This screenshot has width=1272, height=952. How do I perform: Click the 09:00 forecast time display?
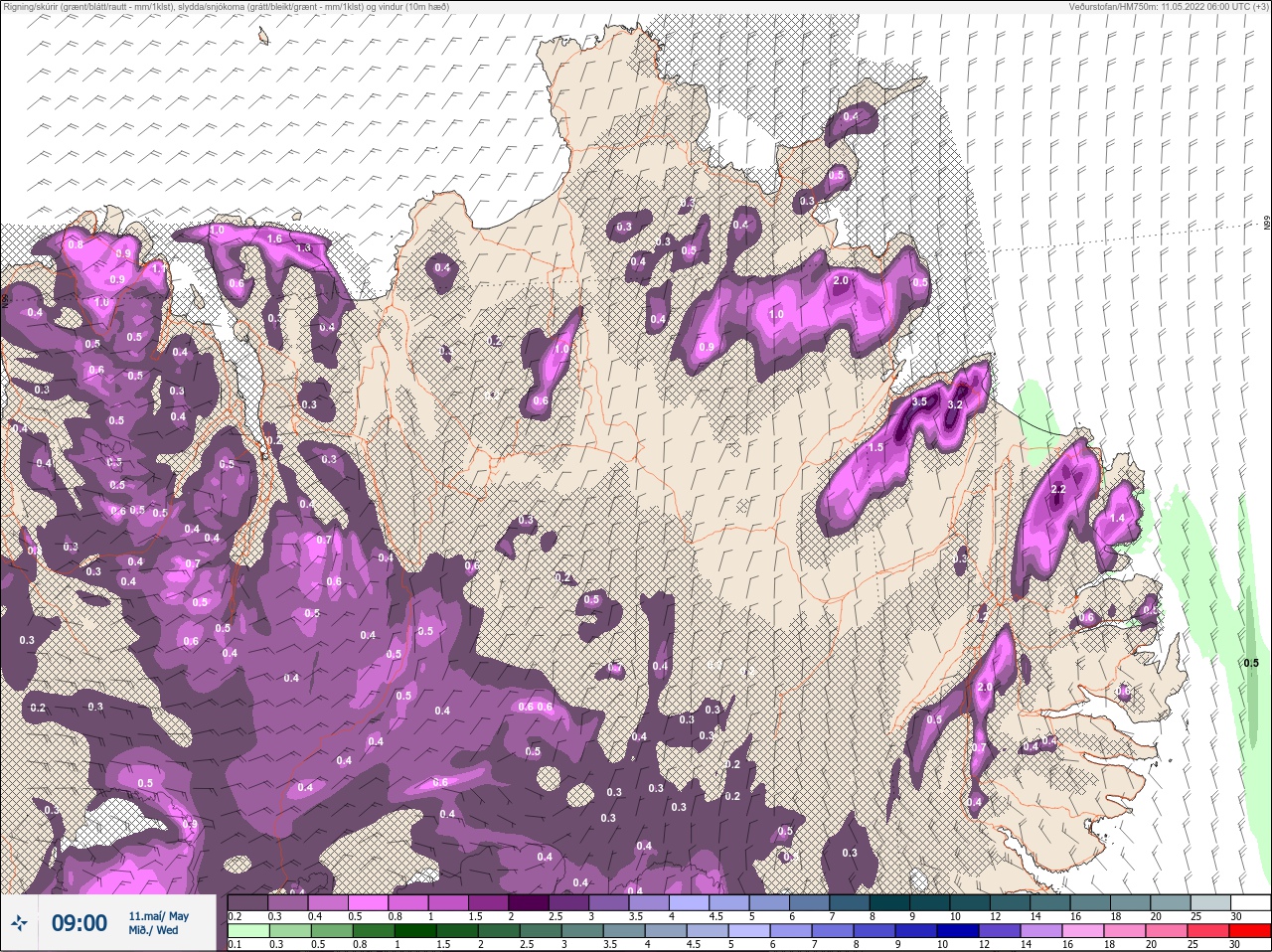tap(79, 923)
